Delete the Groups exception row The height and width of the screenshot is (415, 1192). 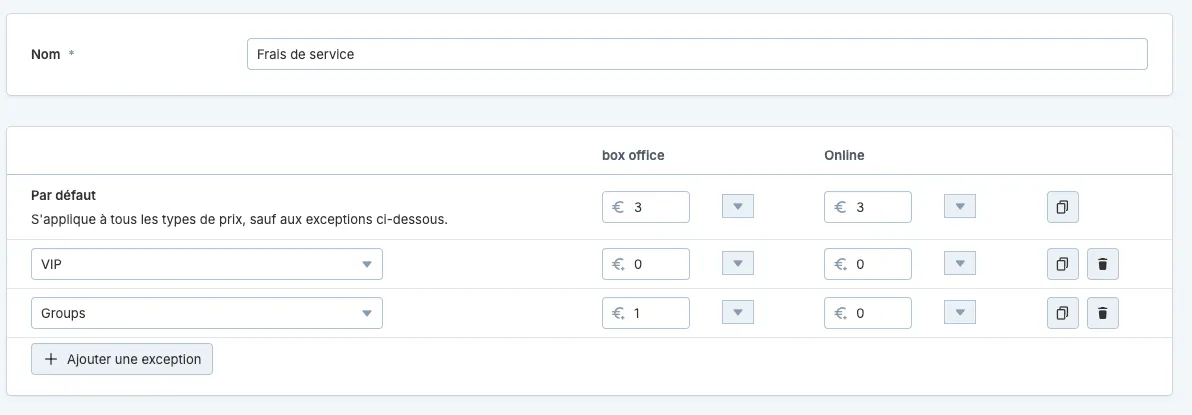[1102, 313]
